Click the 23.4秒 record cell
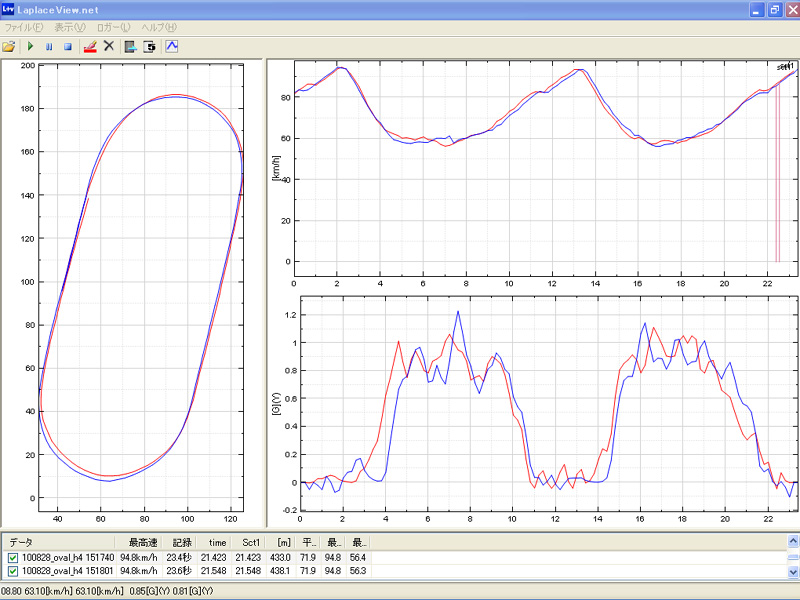800x600 pixels. click(179, 558)
